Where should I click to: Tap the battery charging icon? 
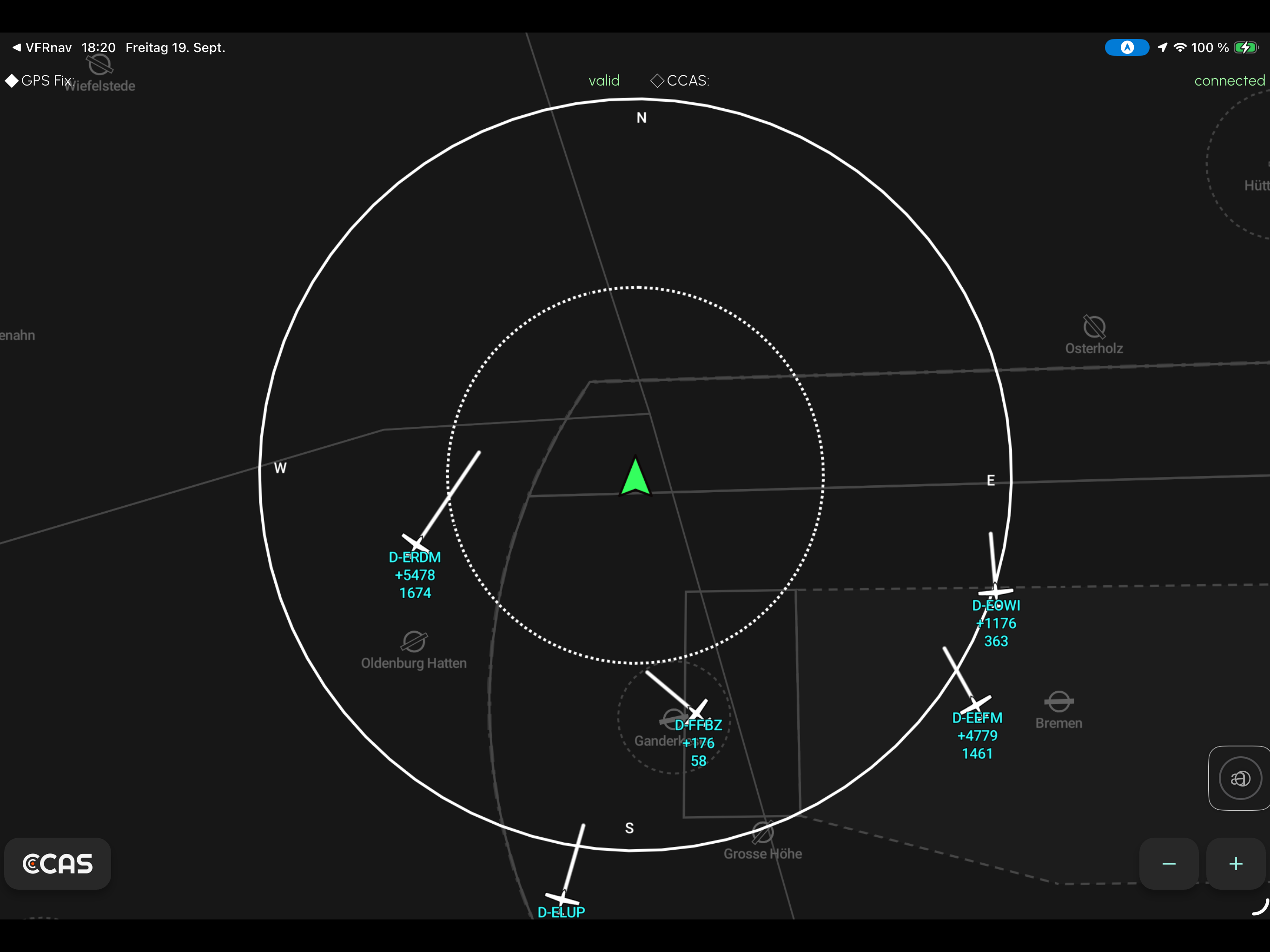coord(1246,48)
